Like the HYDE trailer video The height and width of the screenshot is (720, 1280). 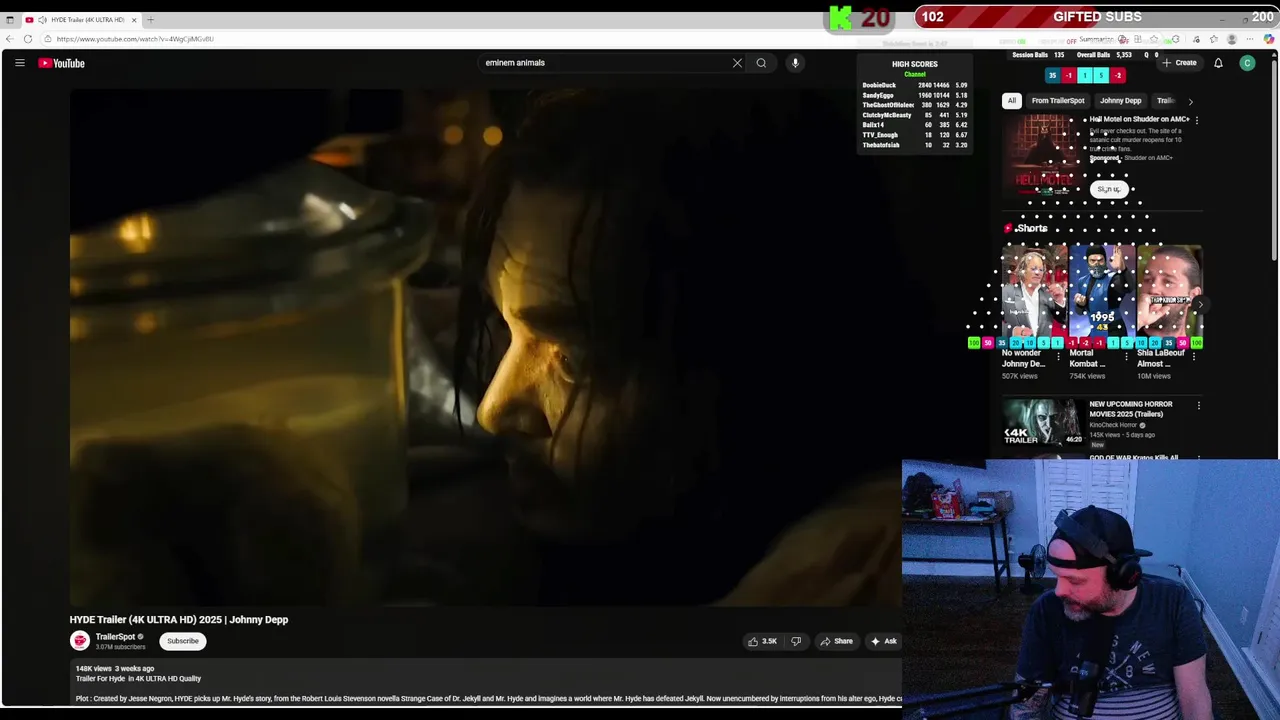click(762, 641)
